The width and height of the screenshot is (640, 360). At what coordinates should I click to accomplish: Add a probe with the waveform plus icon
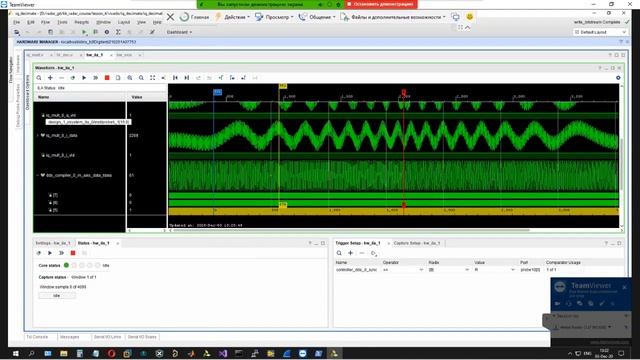pos(50,78)
